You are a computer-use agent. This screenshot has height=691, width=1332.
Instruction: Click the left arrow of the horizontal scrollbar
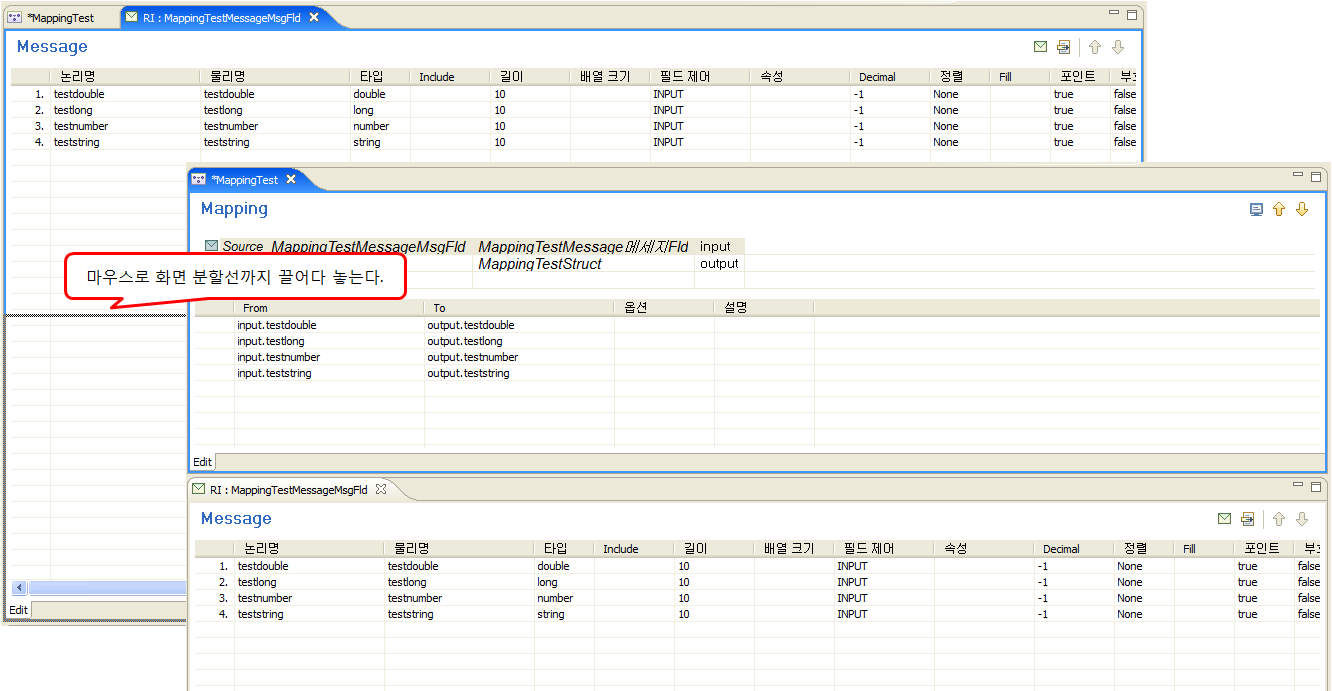[x=19, y=587]
